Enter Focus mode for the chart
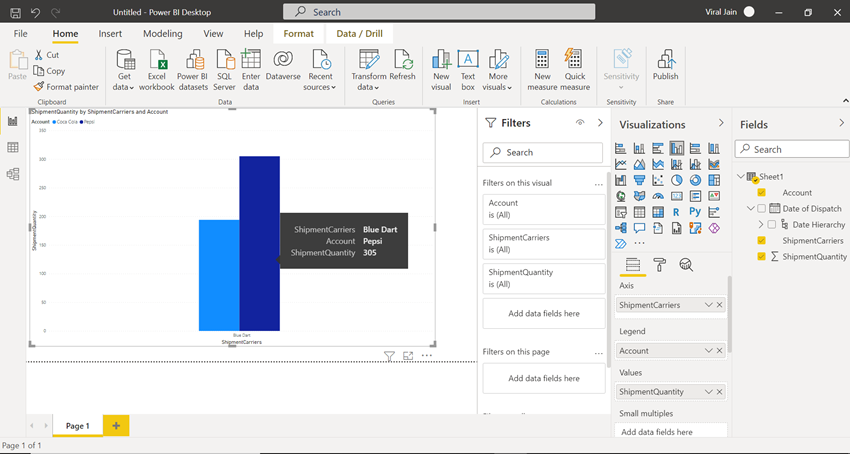 pyautogui.click(x=408, y=356)
